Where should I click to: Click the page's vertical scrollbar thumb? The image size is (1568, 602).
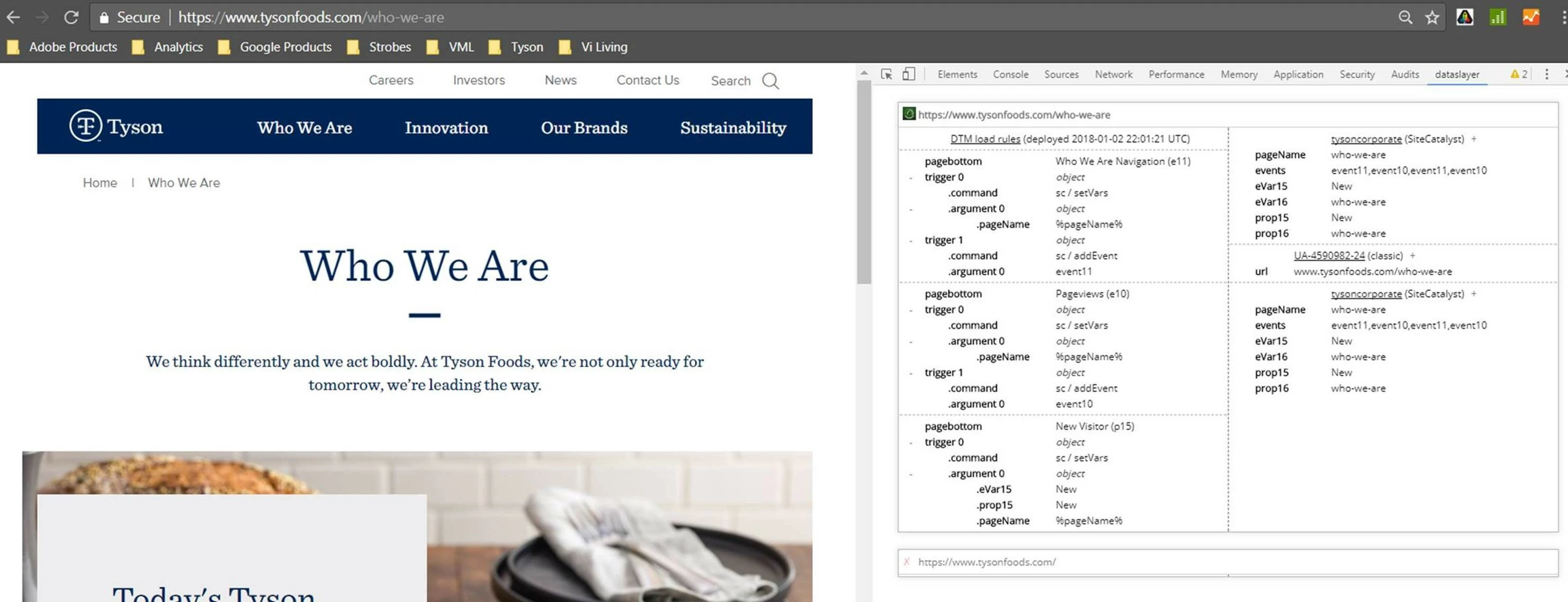click(x=864, y=183)
